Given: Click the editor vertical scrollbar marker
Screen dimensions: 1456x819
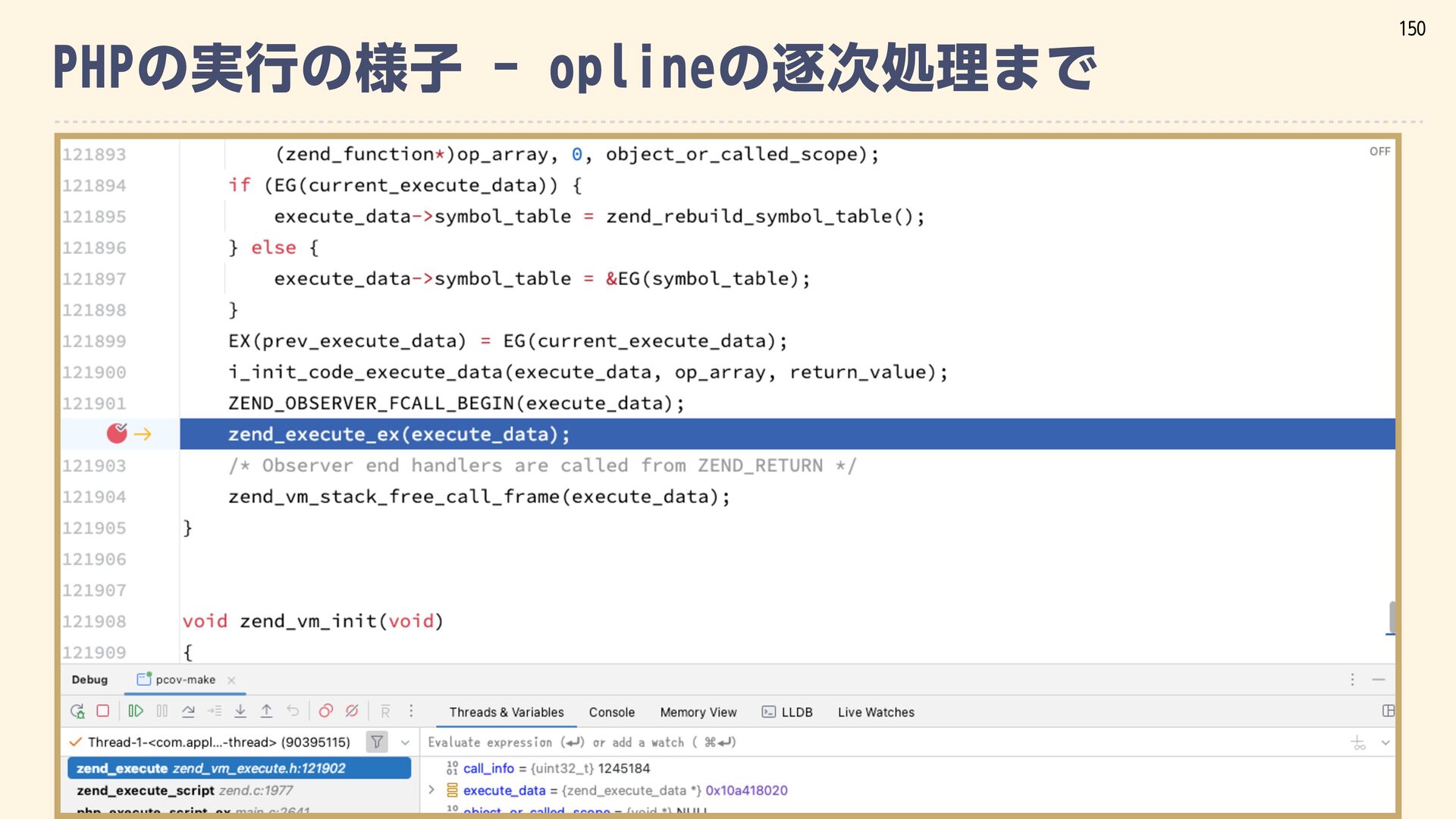Looking at the screenshot, I should coord(1392,618).
